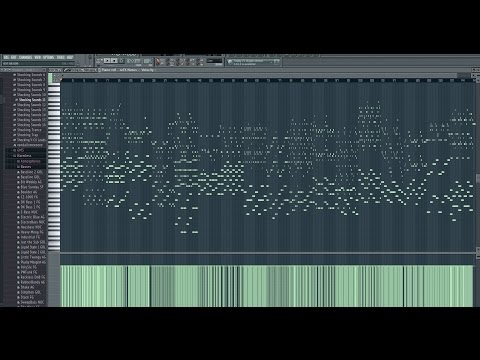This screenshot has height=360, width=480.
Task: Select Industrial FG preset
Action: click(x=29, y=237)
